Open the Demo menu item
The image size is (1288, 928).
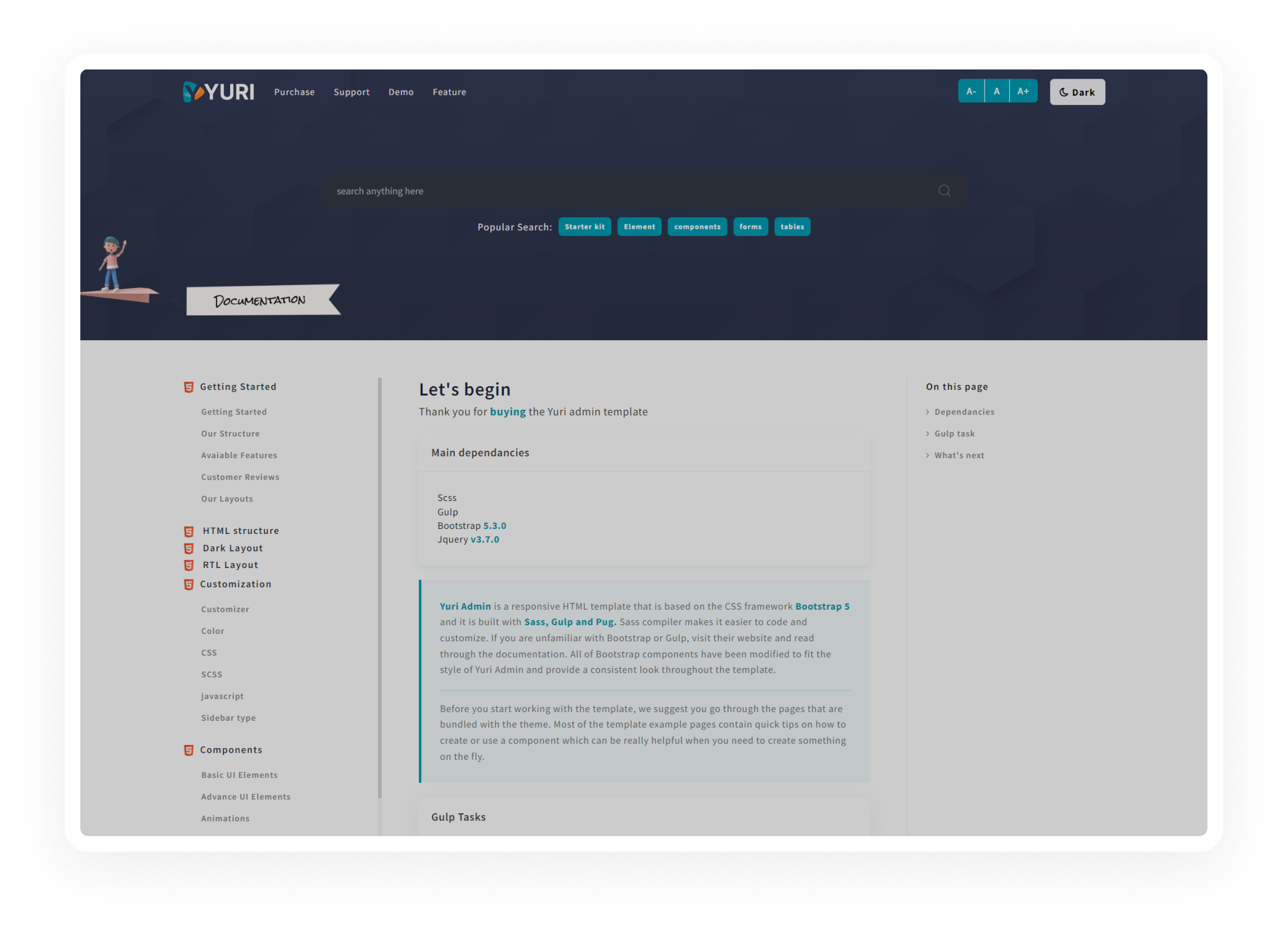click(401, 92)
